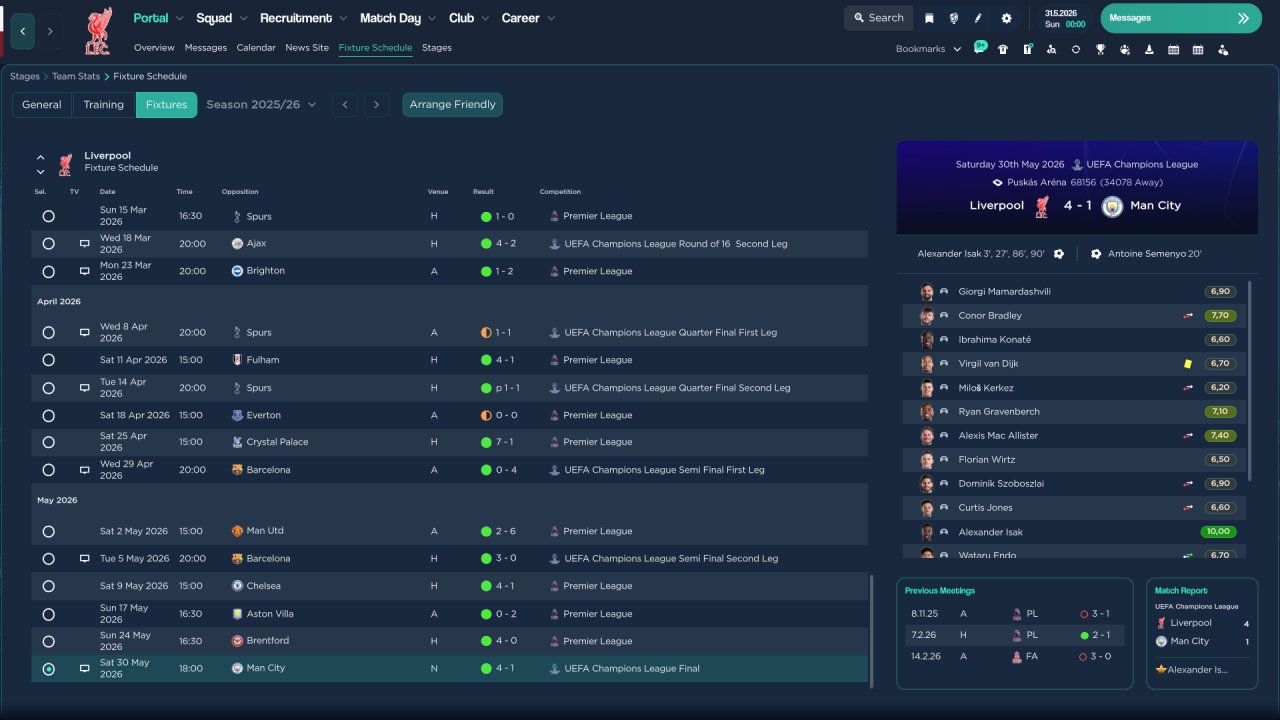Image resolution: width=1280 pixels, height=720 pixels.
Task: Open the Stages tab in the sub-navigation
Action: [x=437, y=48]
